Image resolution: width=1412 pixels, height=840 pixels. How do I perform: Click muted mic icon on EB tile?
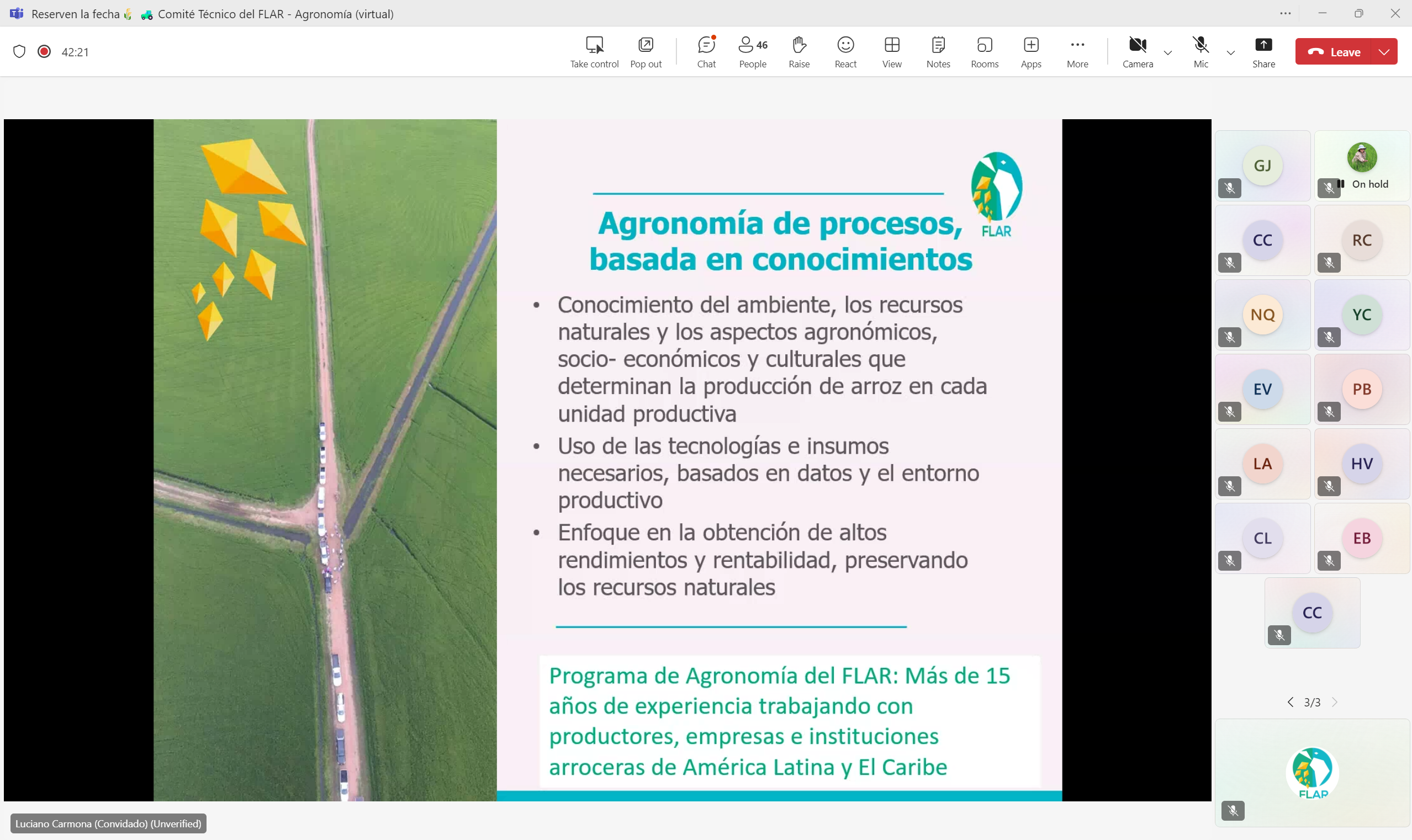point(1329,561)
